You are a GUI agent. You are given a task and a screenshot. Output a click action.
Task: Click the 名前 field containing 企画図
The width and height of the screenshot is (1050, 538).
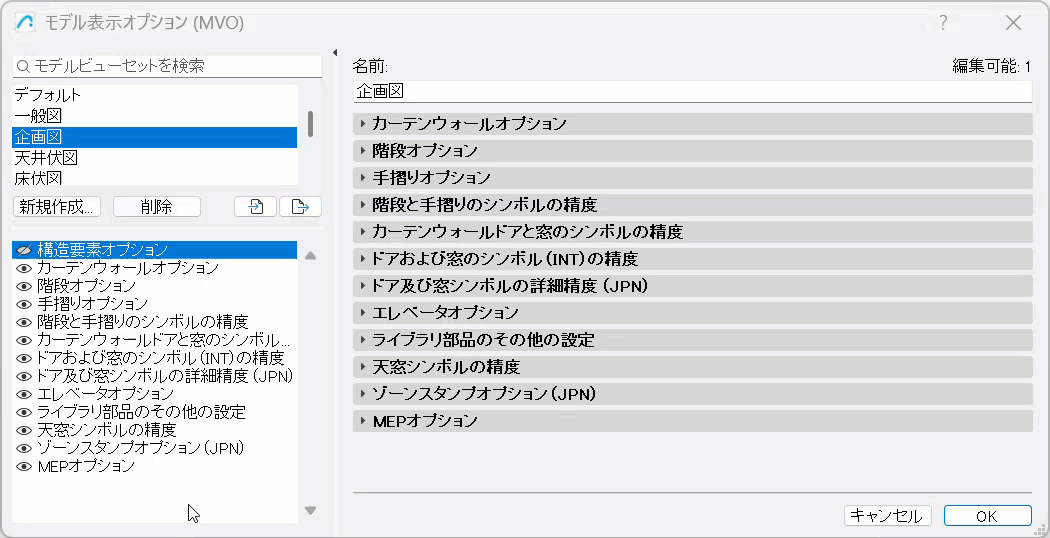pos(692,92)
